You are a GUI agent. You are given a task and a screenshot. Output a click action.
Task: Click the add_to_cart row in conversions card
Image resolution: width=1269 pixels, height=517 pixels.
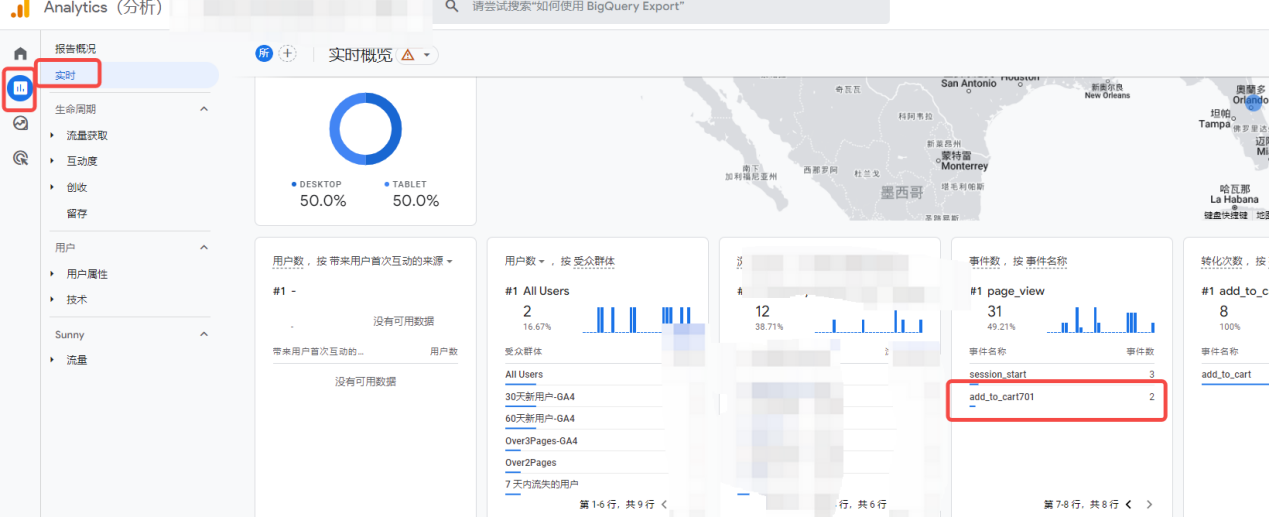tap(1227, 375)
